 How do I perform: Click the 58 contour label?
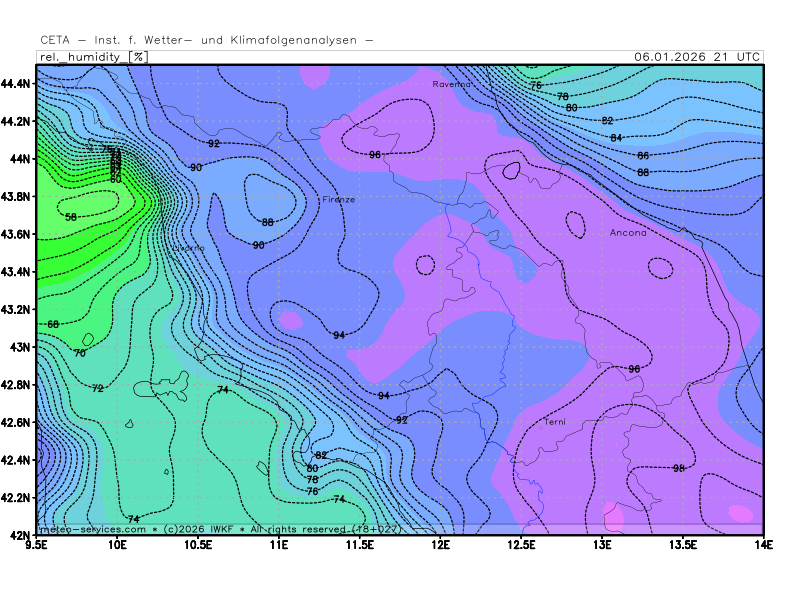coord(71,217)
